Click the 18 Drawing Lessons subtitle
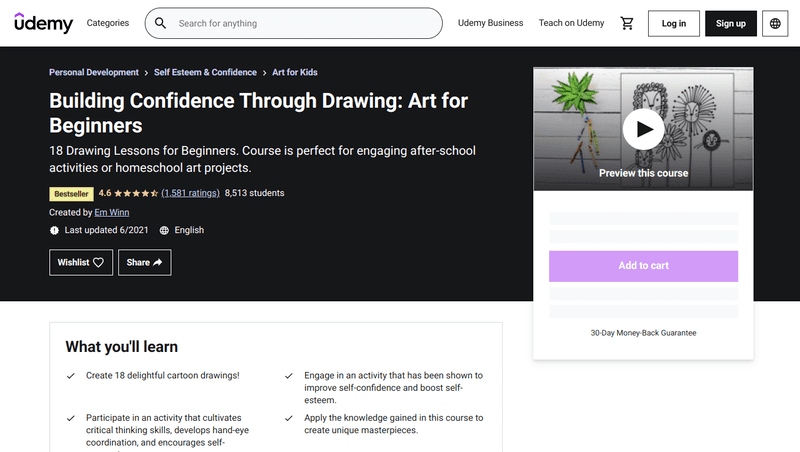The height and width of the screenshot is (452, 800). point(262,159)
